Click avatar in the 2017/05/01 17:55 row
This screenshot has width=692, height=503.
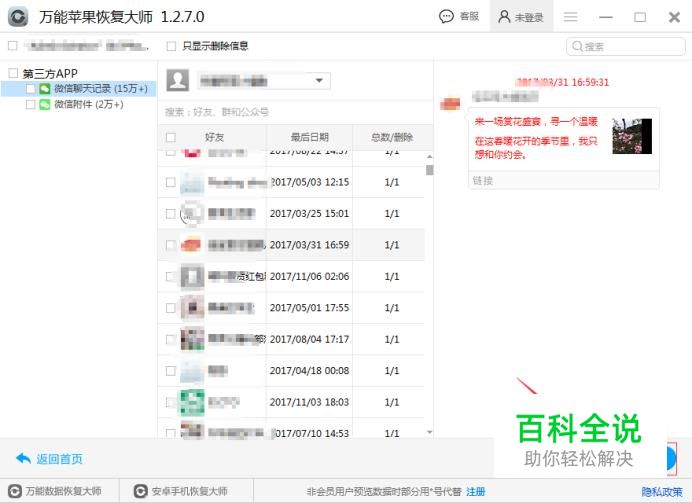[x=192, y=308]
